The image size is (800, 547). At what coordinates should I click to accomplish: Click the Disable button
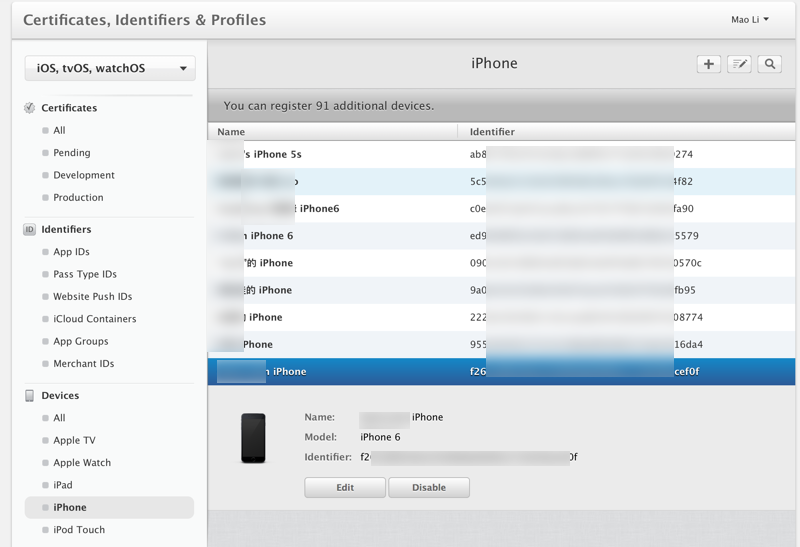pos(429,487)
